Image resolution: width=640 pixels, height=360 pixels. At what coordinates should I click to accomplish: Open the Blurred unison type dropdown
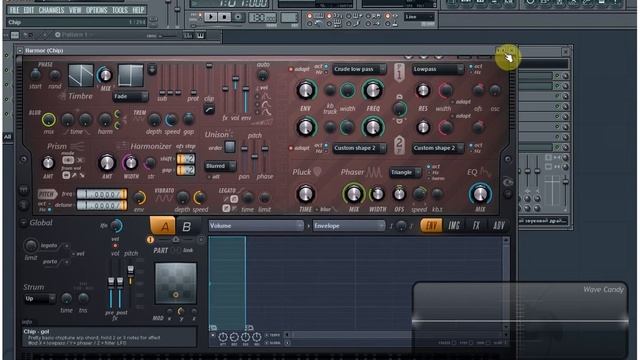click(220, 166)
